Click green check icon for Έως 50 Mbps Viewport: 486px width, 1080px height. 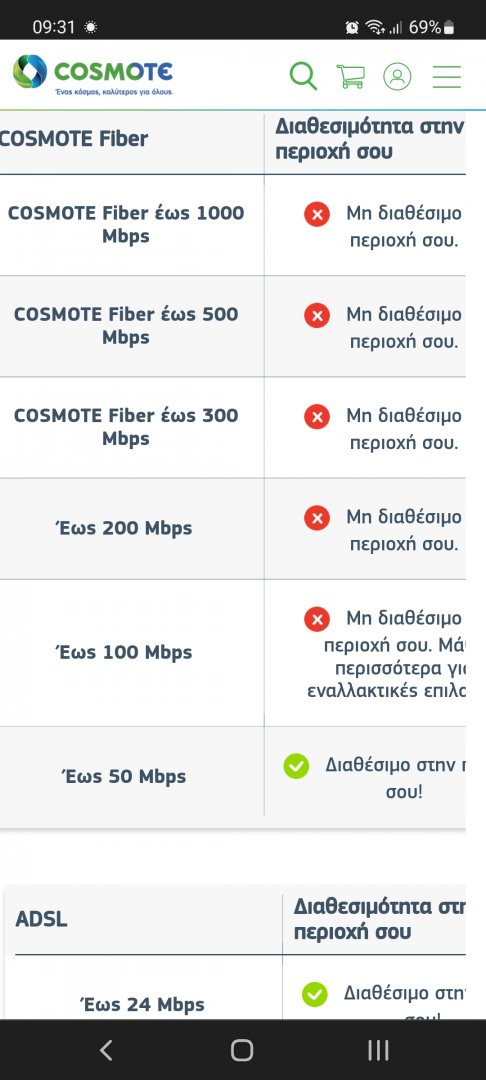[296, 766]
